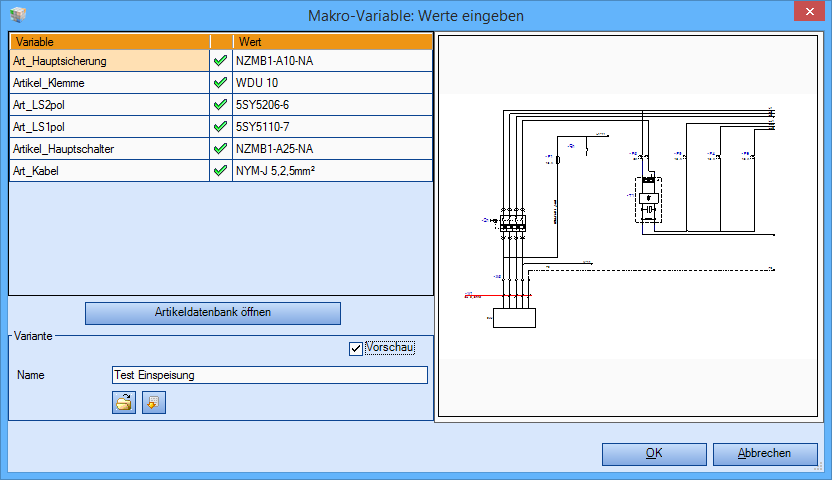Click the green checkmark for Art_Hauptsicherung
Viewport: 832px width, 480px height.
point(220,61)
